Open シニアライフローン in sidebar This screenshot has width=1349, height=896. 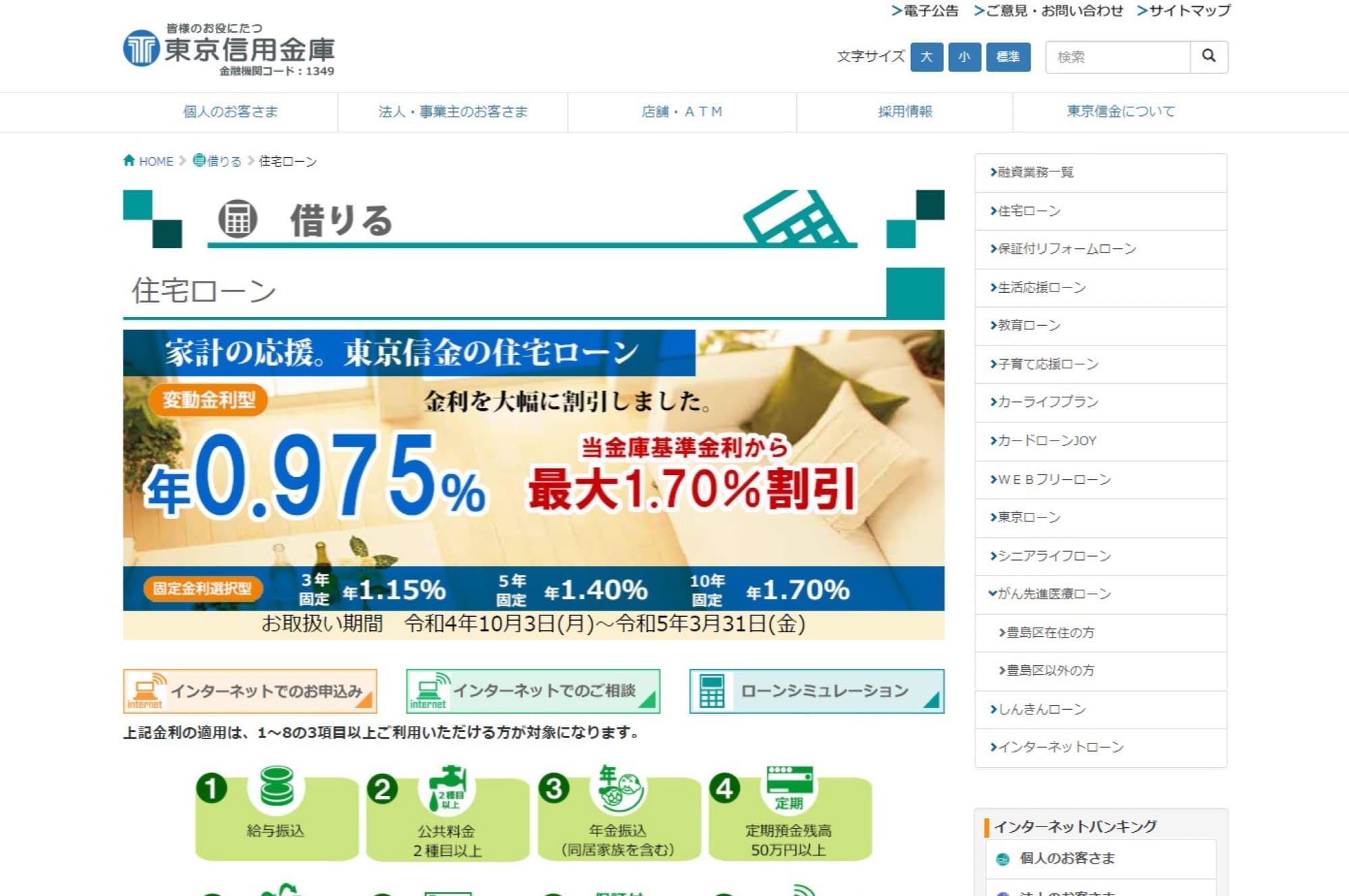(1101, 556)
